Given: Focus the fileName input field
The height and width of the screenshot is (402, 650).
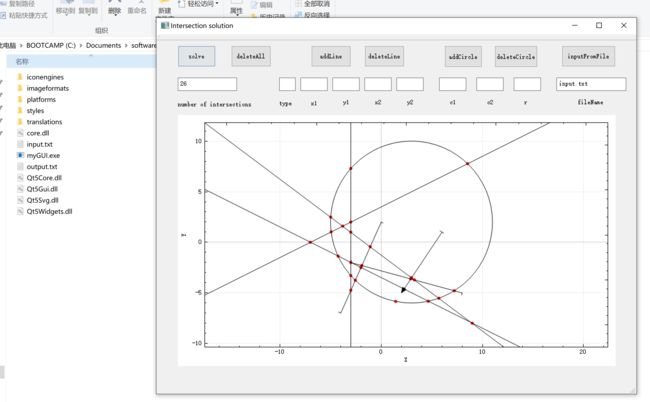Looking at the screenshot, I should (x=591, y=84).
